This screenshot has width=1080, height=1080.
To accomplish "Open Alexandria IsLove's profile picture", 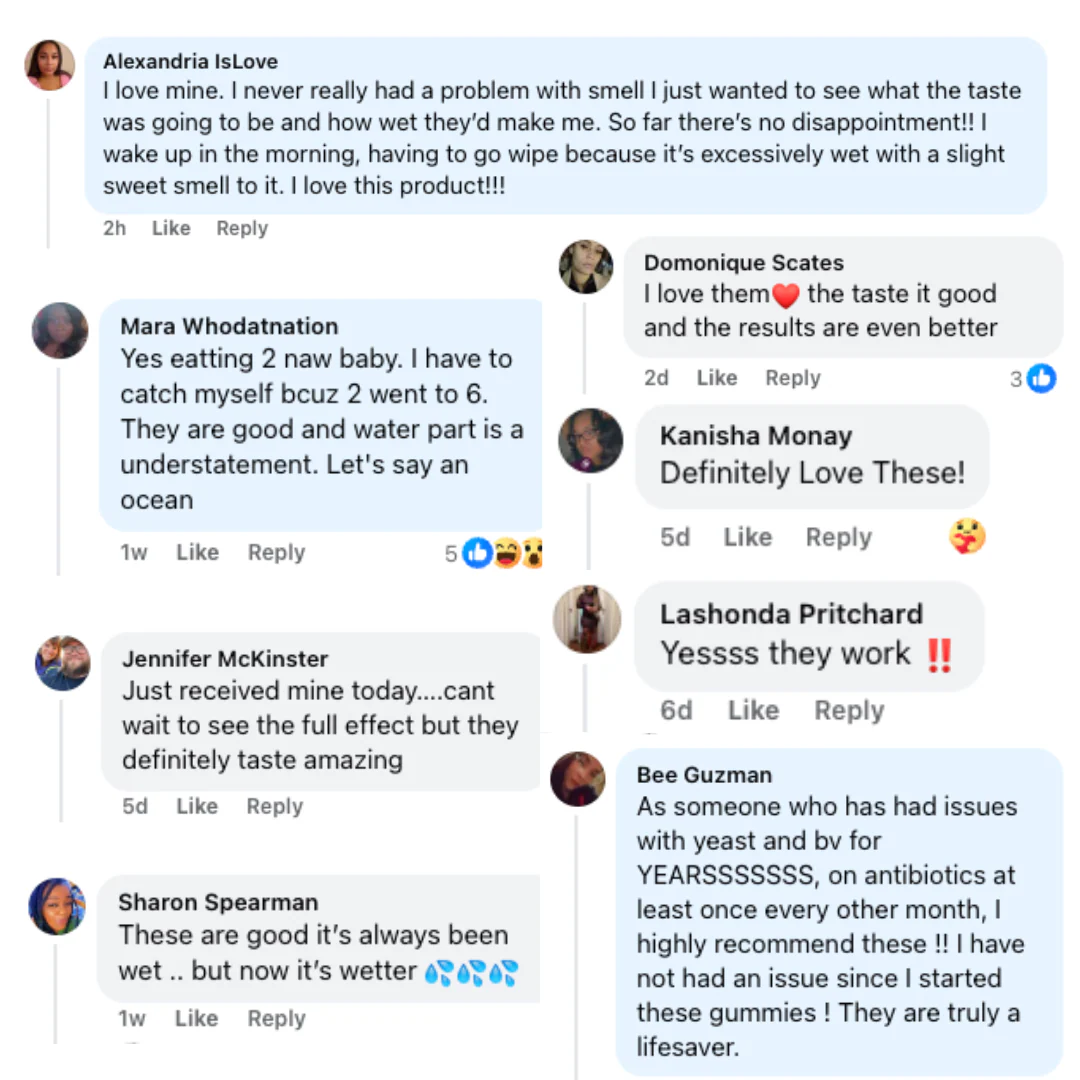I will click(50, 65).
